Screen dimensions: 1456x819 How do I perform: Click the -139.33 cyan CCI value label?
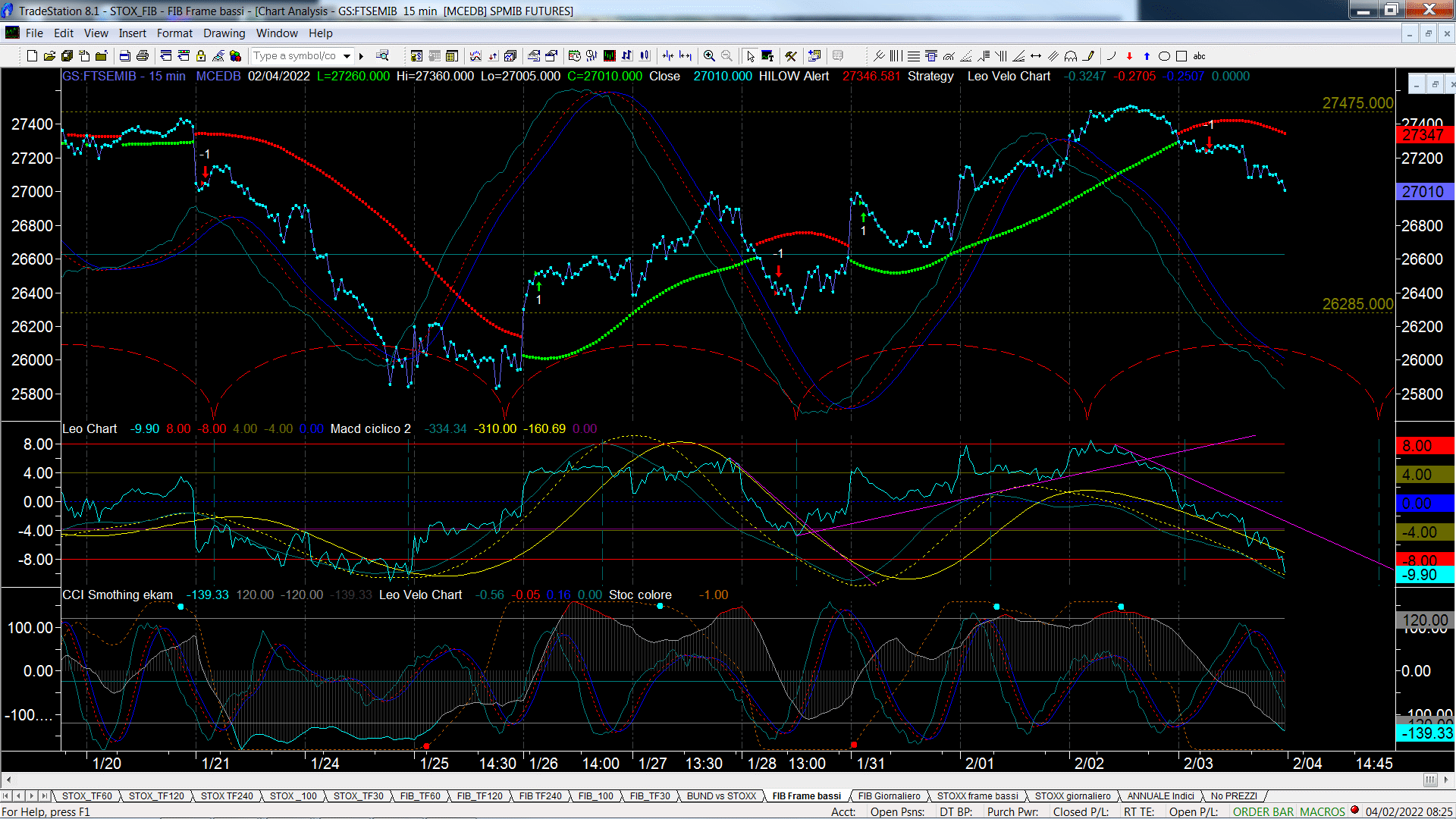pyautogui.click(x=1425, y=733)
